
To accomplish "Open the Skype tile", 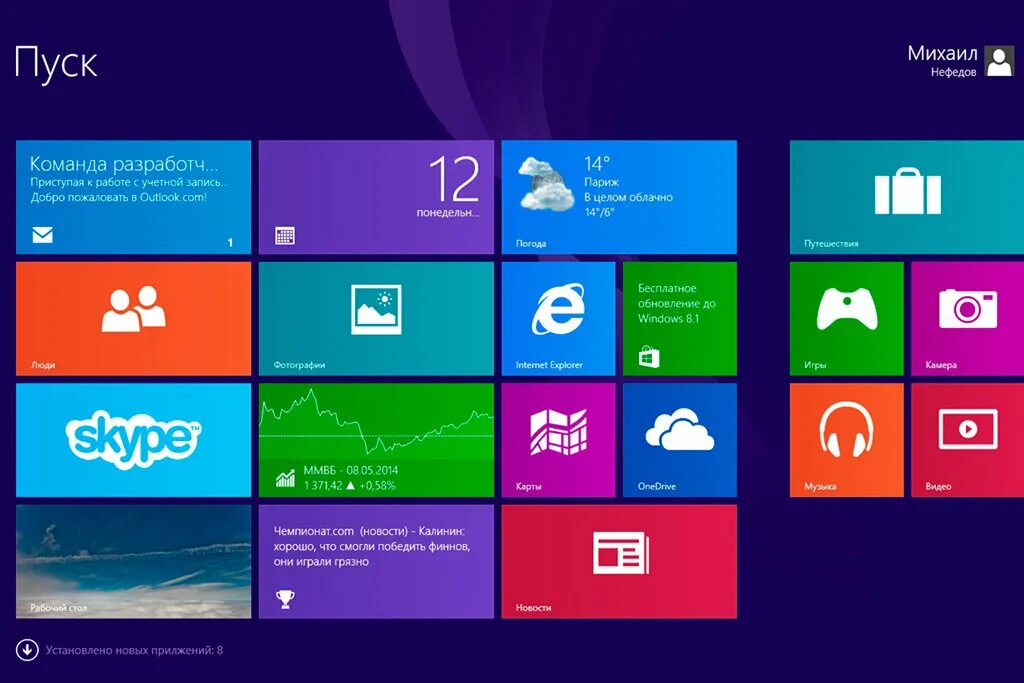I will point(132,440).
